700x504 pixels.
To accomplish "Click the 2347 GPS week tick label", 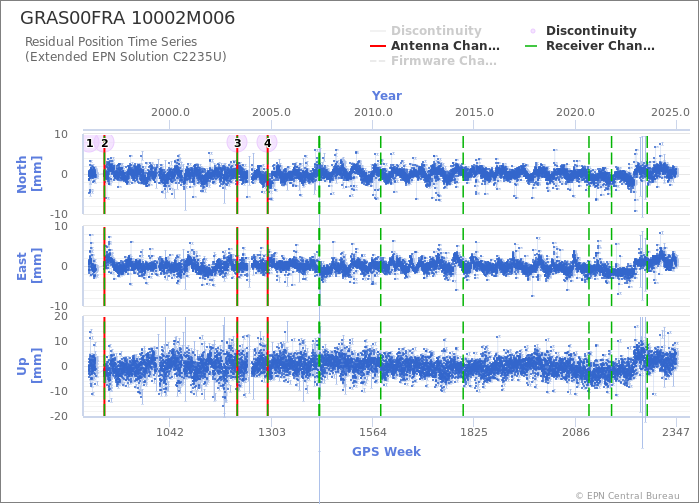I will point(676,432).
